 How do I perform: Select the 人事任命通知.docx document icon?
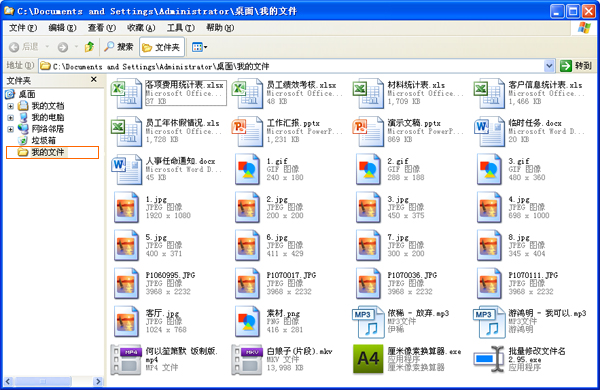(126, 169)
